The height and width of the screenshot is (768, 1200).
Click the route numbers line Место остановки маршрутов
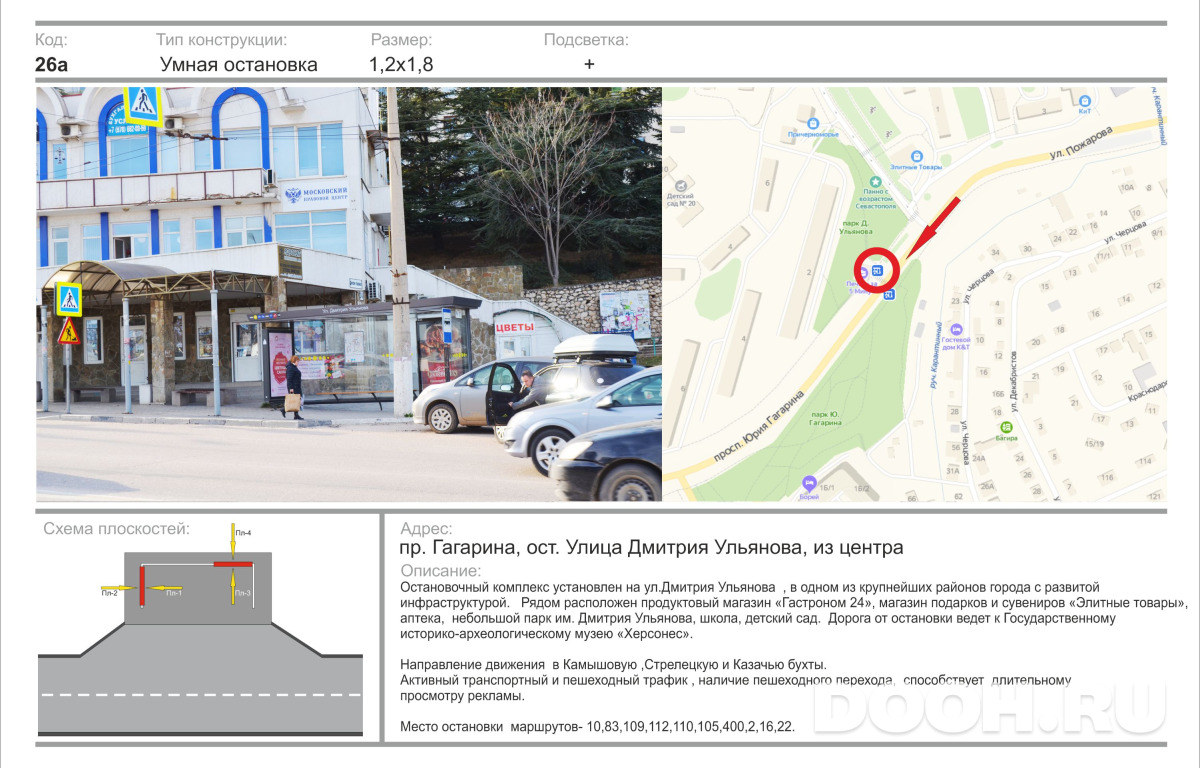[x=598, y=727]
